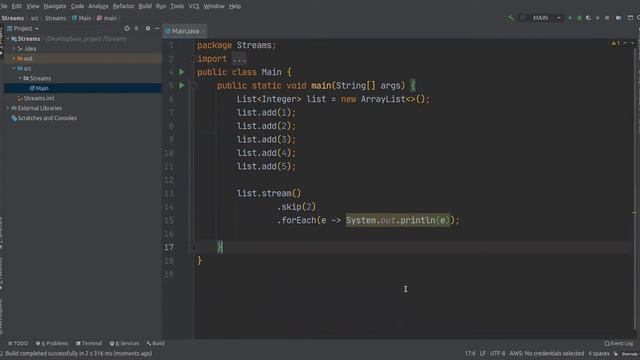
Task: Open the MAIN run configuration dropdown
Action: (540, 18)
